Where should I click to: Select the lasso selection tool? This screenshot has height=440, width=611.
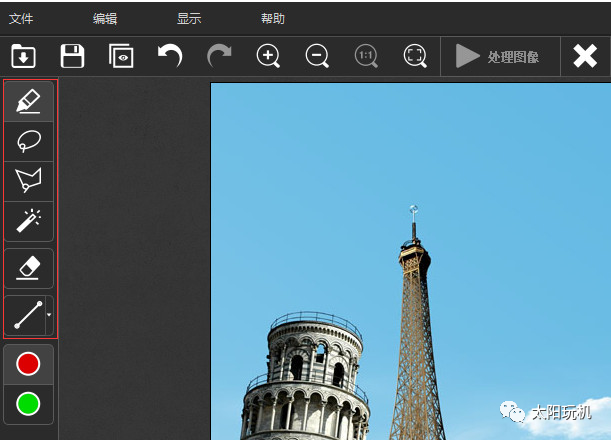pos(29,141)
